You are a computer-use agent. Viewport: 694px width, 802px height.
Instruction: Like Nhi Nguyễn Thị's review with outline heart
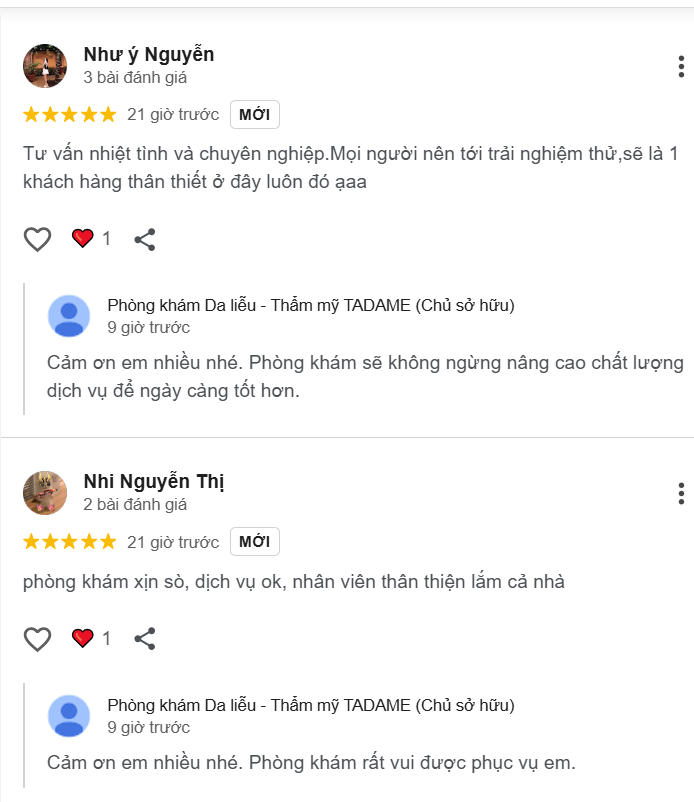[37, 639]
